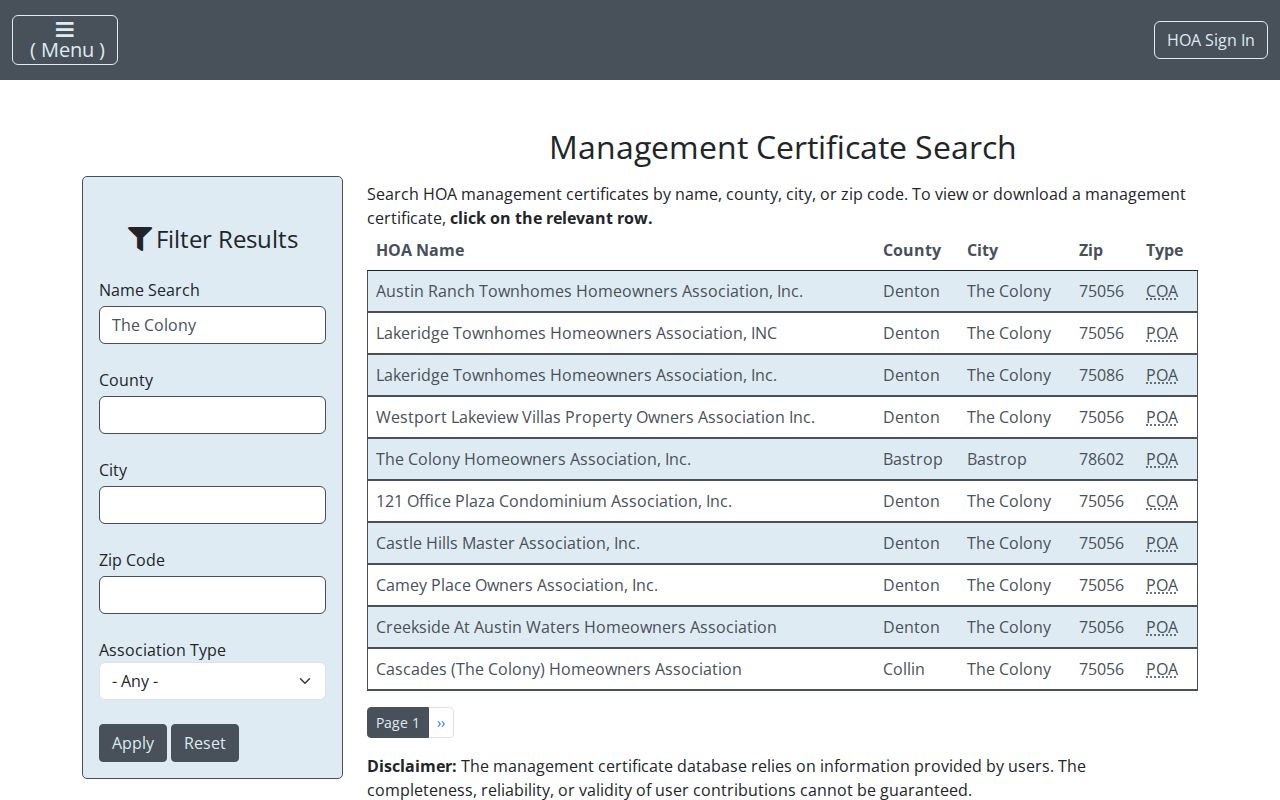Open Lakeridge Townhomes Homeowners Association, INC row
The width and height of the screenshot is (1280, 800).
(782, 333)
